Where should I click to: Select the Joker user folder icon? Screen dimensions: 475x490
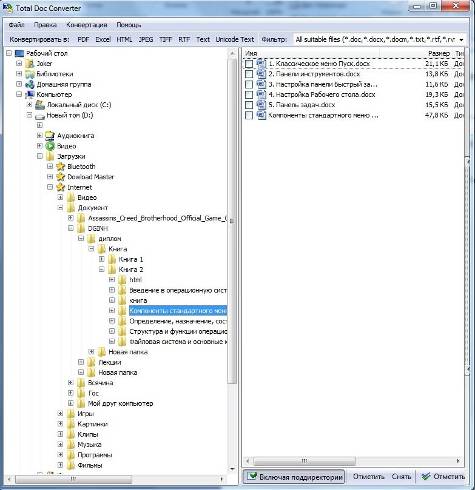30,63
